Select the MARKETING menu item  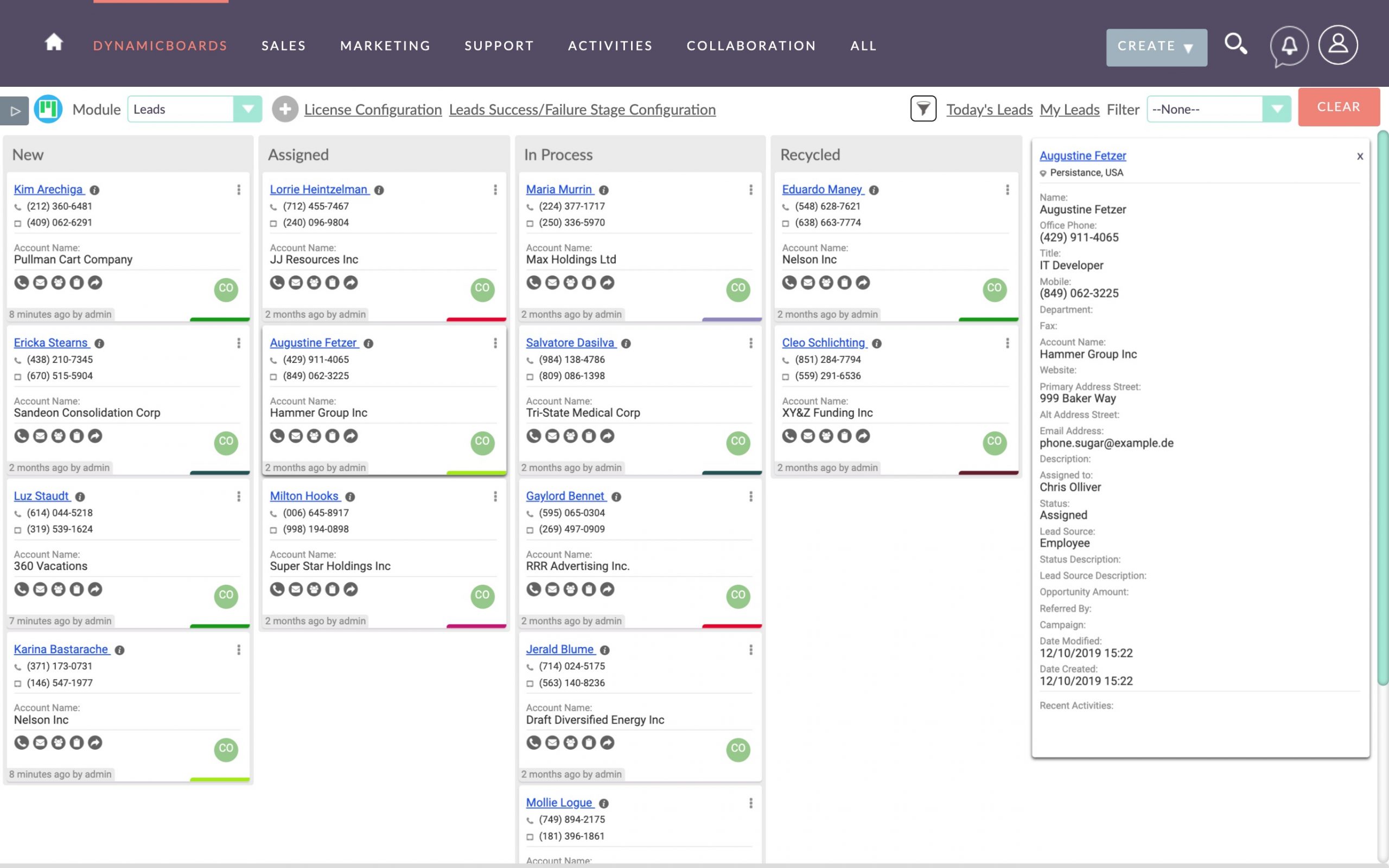pyautogui.click(x=385, y=45)
